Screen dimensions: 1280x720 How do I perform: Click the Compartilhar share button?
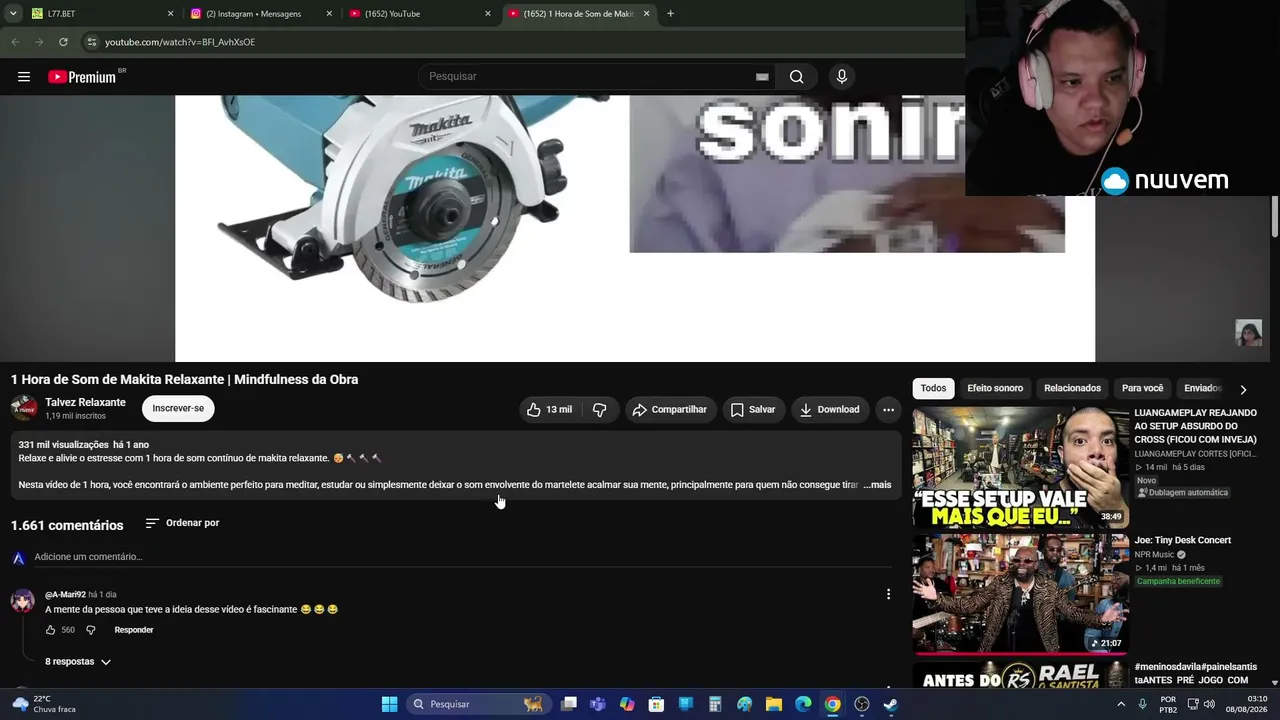[x=670, y=409]
